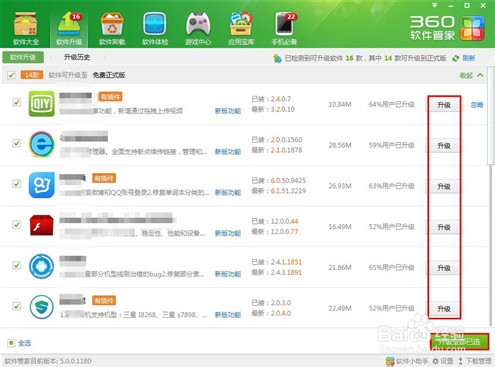
Task: Click the 360 browser application icon
Action: [x=41, y=144]
